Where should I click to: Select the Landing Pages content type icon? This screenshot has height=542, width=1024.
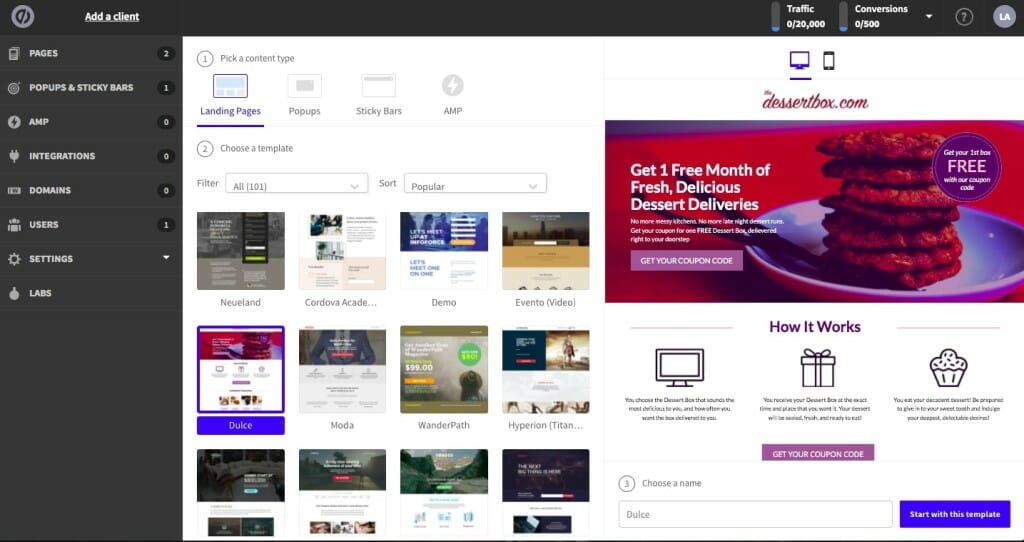pos(230,86)
